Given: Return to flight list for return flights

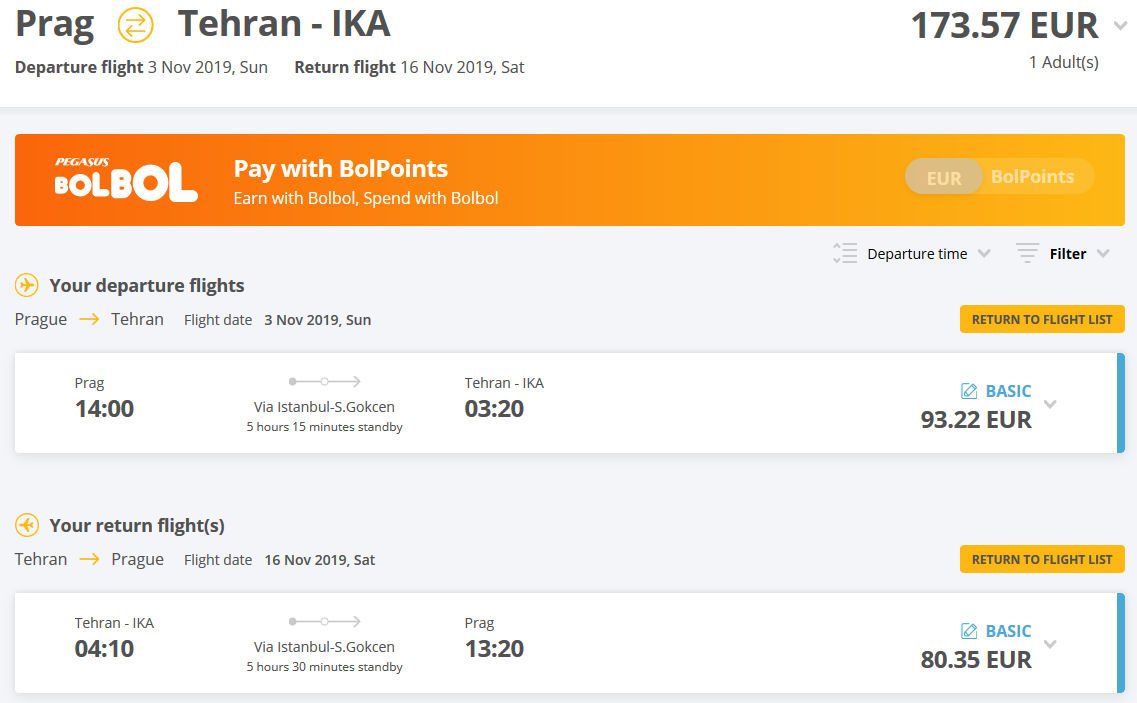Looking at the screenshot, I should [x=1042, y=559].
